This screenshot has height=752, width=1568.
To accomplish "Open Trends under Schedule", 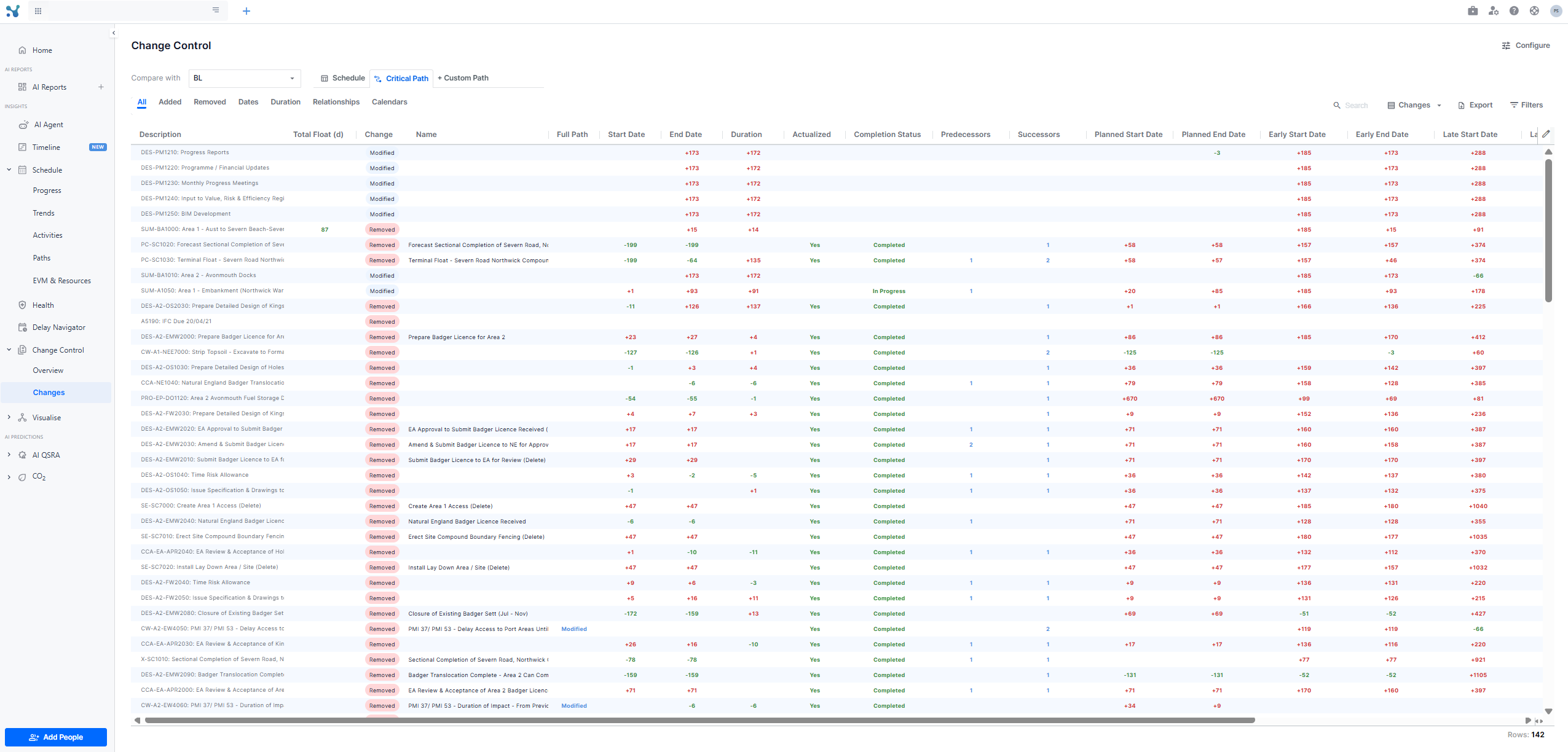I will point(44,213).
